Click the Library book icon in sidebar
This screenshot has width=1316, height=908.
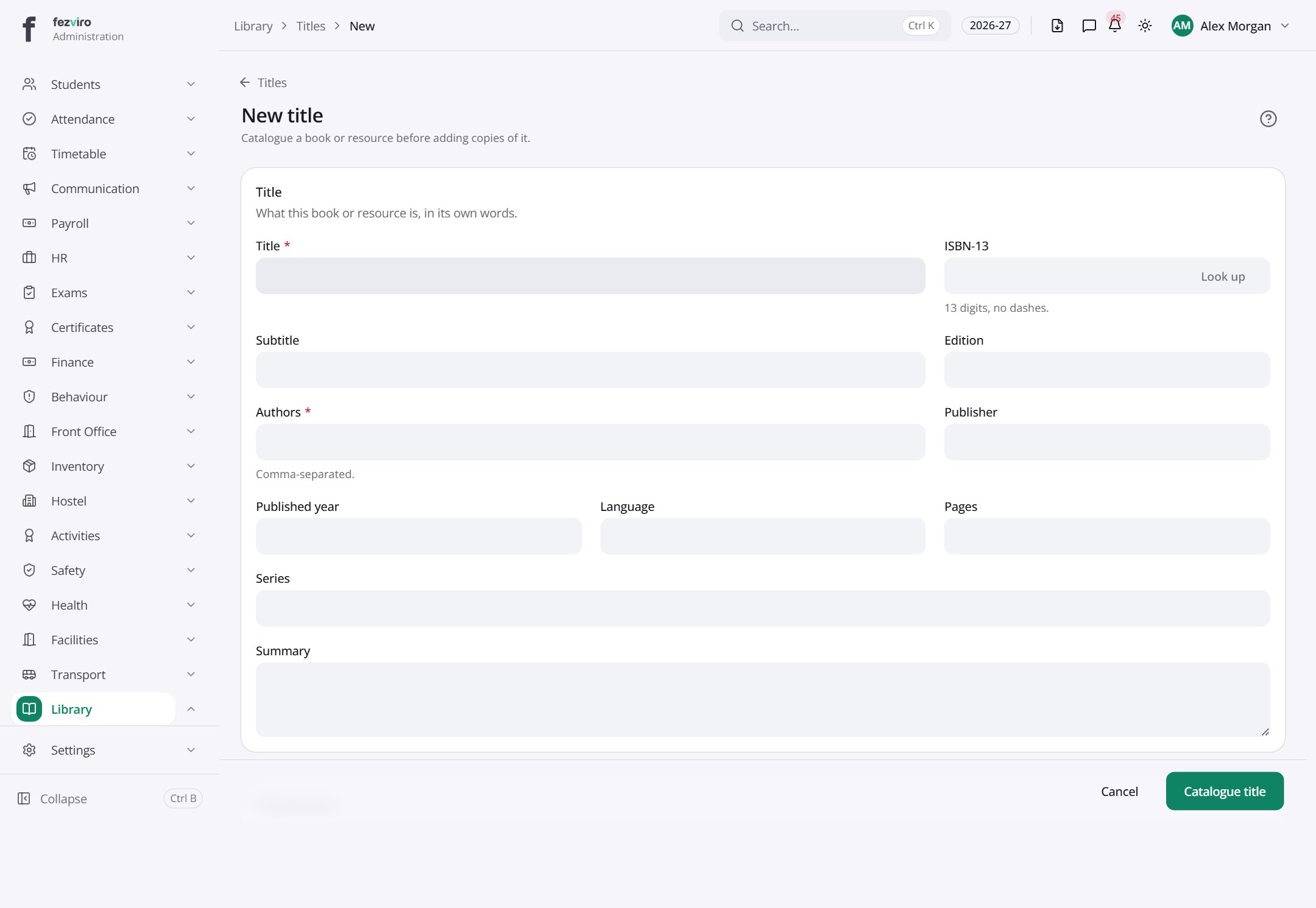[x=29, y=709]
